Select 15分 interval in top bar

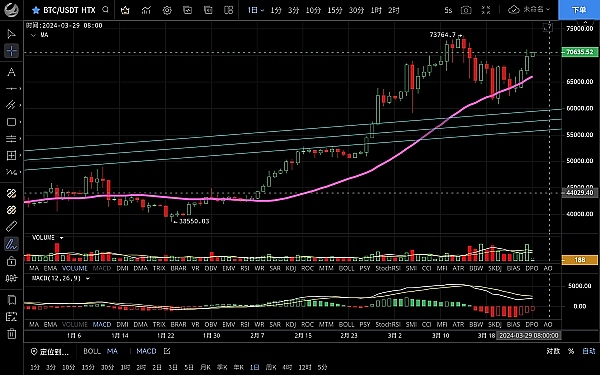click(334, 10)
